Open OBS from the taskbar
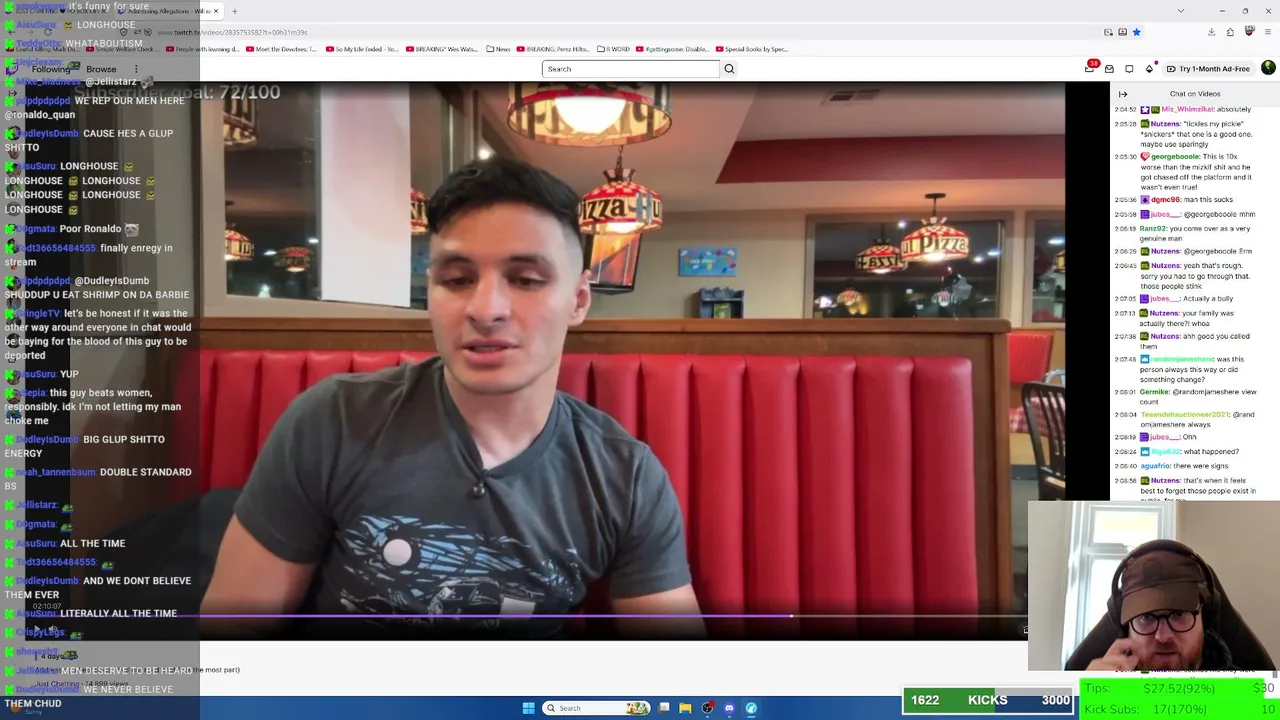This screenshot has width=1280, height=720. (707, 708)
